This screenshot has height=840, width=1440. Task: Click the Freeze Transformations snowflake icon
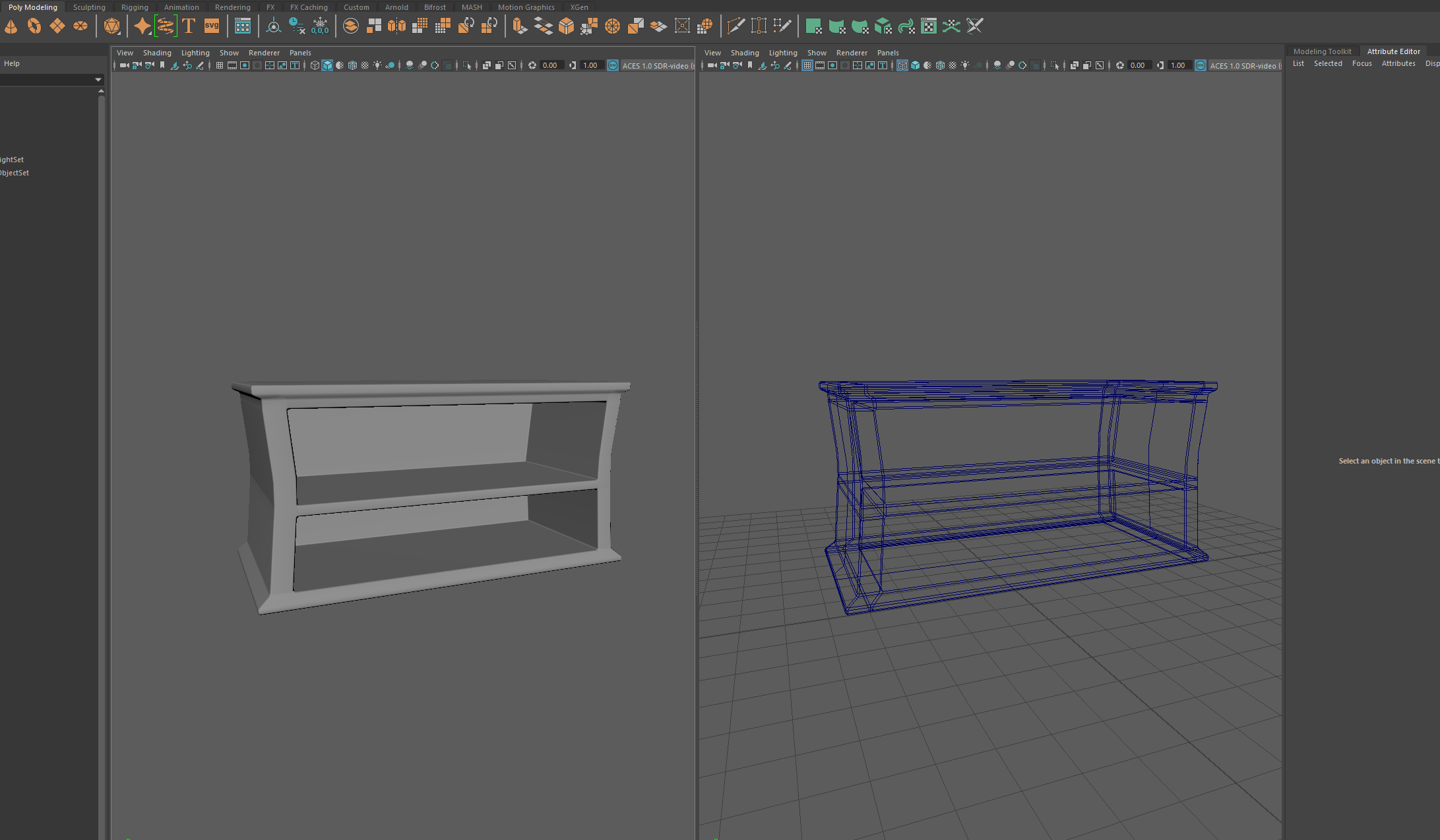(320, 26)
